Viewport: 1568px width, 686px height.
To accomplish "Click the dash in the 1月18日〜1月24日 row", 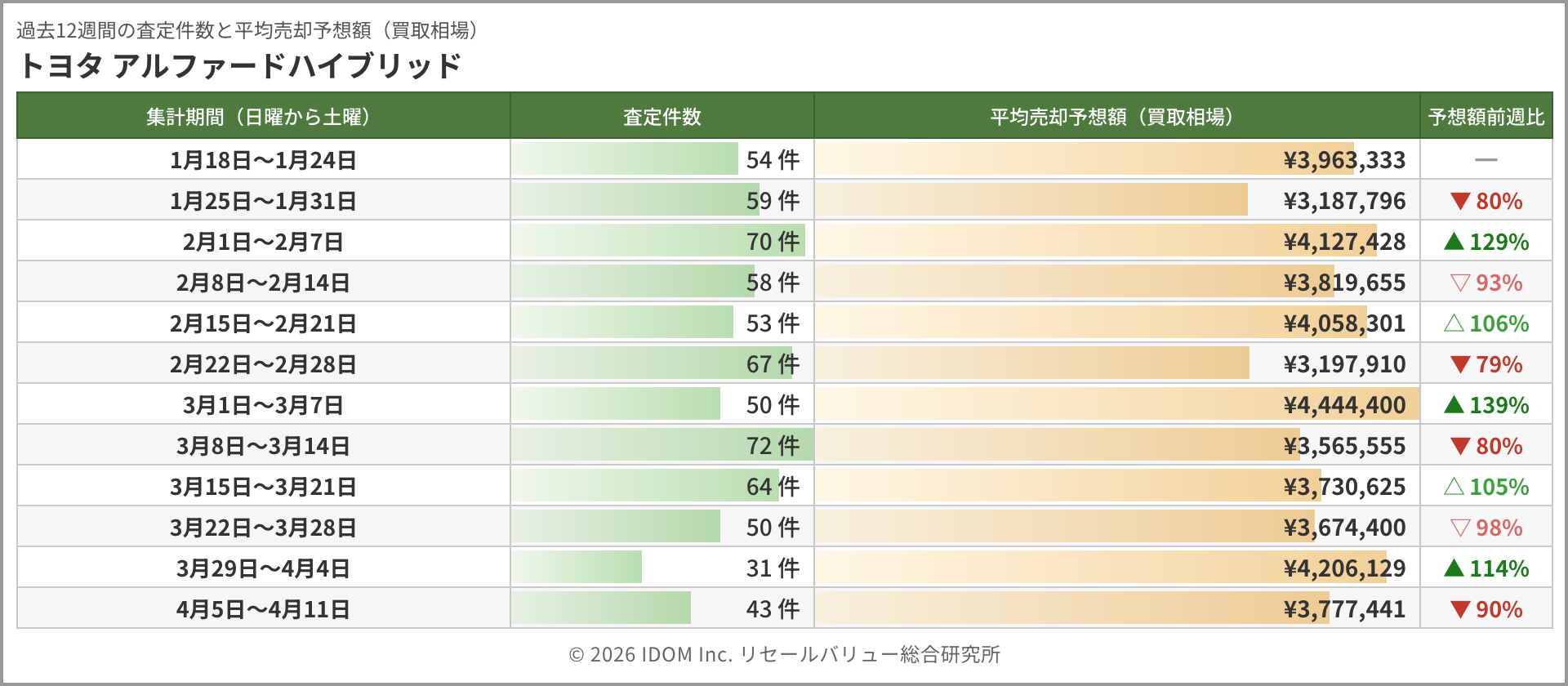I will click(1486, 160).
